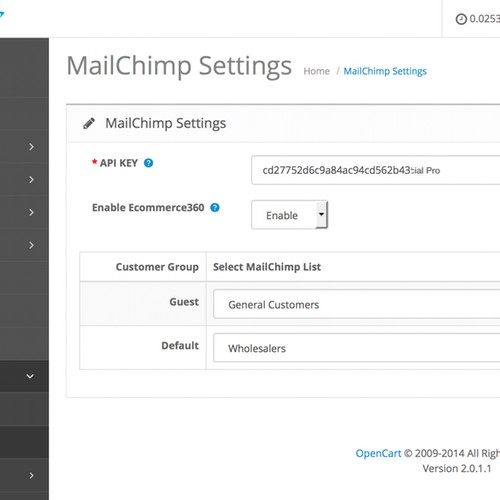Click the Select MailChimp List column header
500x500 pixels.
pos(267,267)
